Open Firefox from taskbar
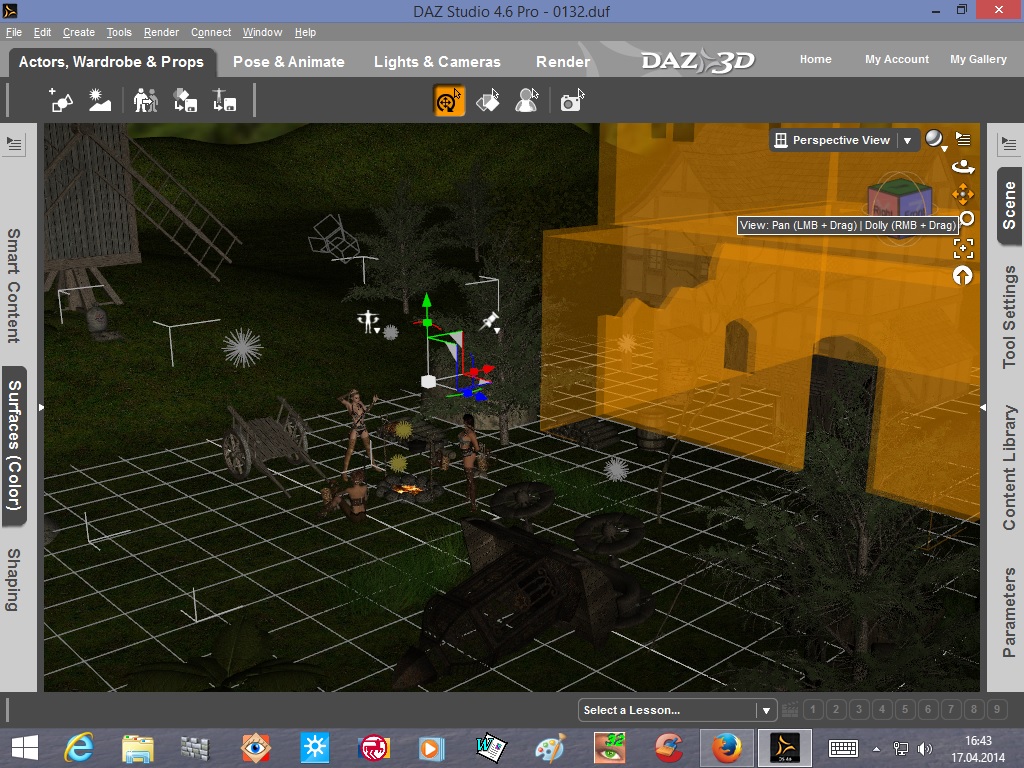The image size is (1024, 768). tap(727, 748)
